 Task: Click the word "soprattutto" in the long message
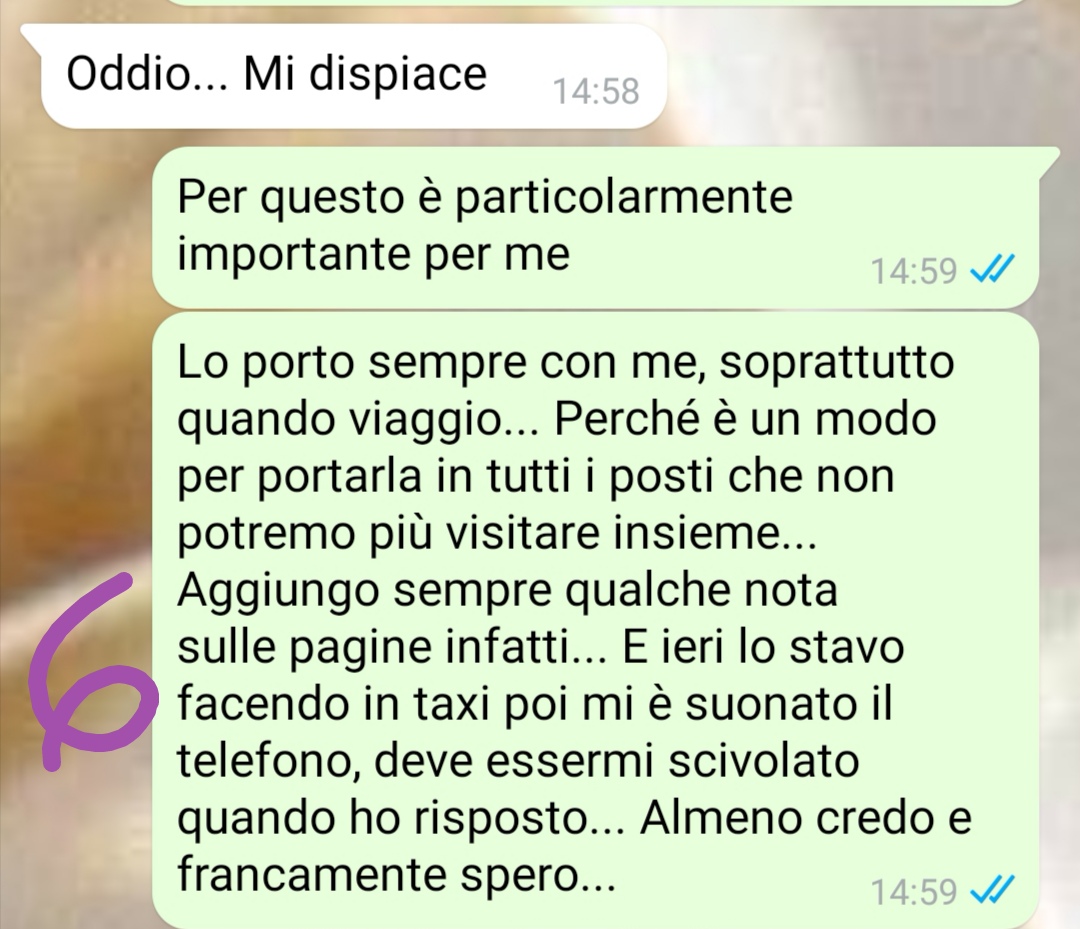click(x=837, y=362)
